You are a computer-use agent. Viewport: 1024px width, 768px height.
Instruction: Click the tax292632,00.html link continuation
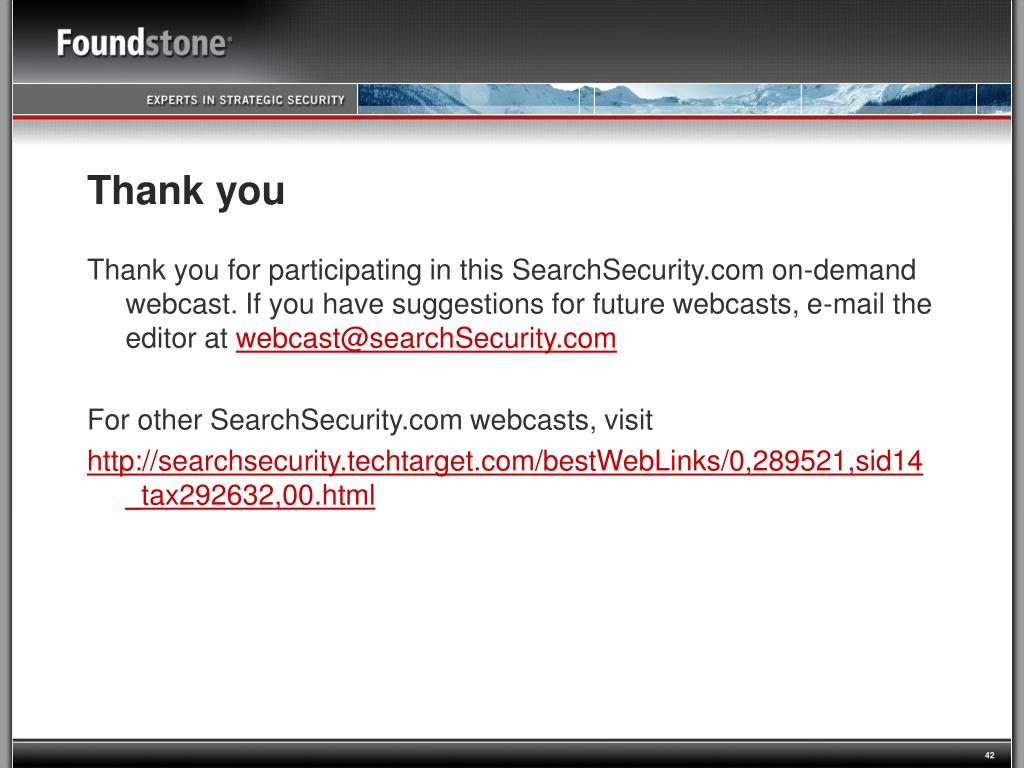(x=250, y=495)
